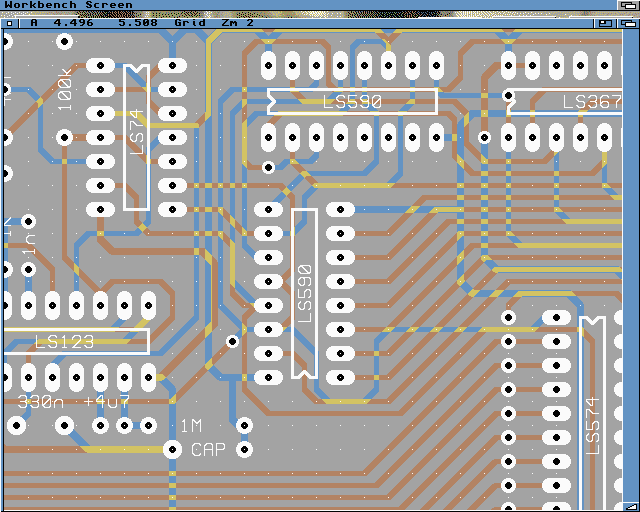Click the LS574 chip label
The height and width of the screenshot is (512, 640).
593,424
